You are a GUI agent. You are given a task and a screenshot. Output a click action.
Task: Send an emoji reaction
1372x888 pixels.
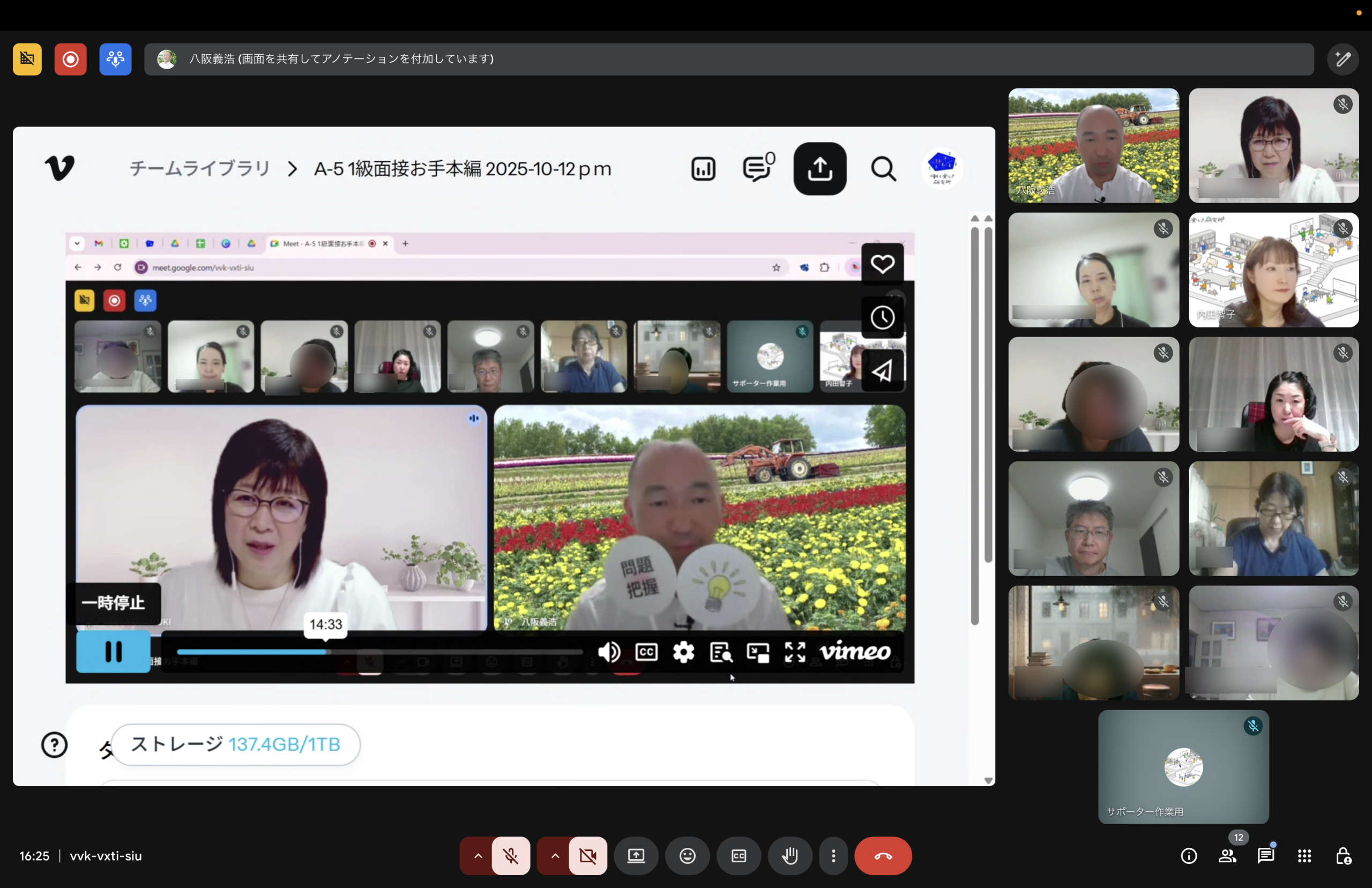[x=687, y=856]
